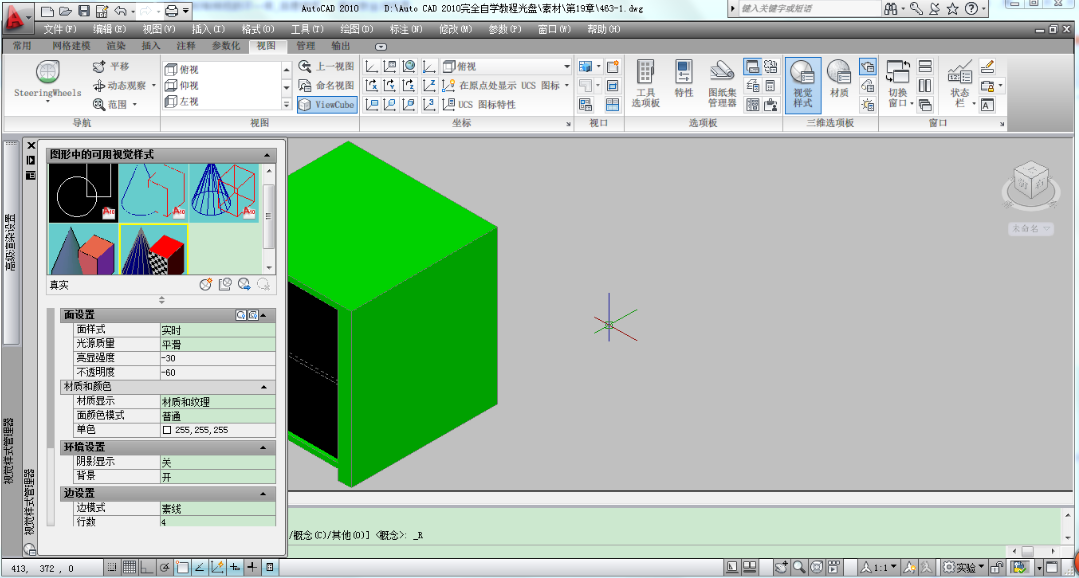Open the 绘图 menu
The image size is (1079, 578).
[x=356, y=30]
